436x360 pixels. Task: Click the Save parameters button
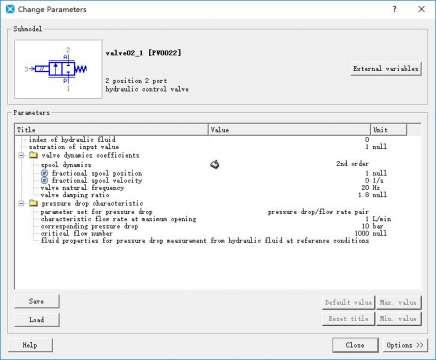click(37, 301)
